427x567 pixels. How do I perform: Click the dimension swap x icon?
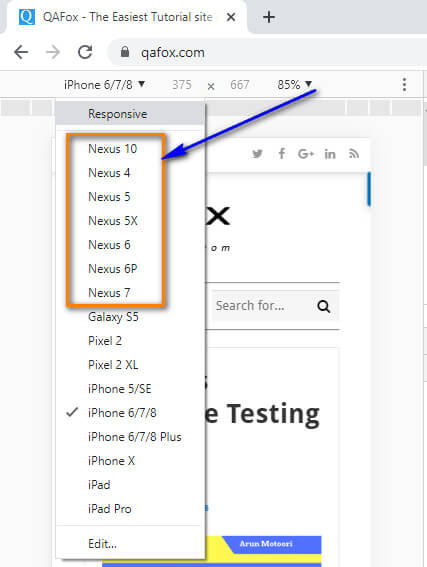[x=211, y=86]
